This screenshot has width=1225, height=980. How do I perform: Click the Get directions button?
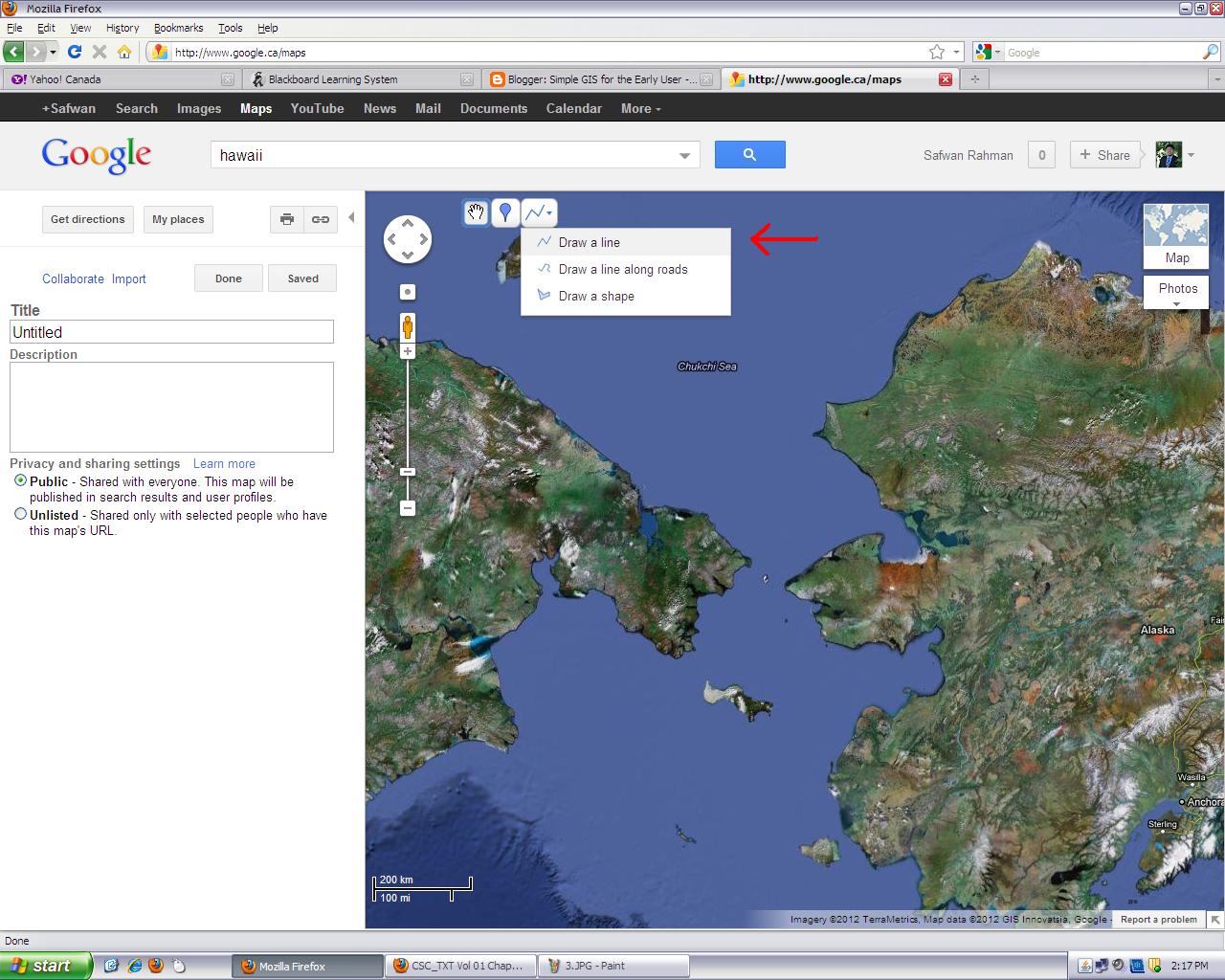(87, 219)
